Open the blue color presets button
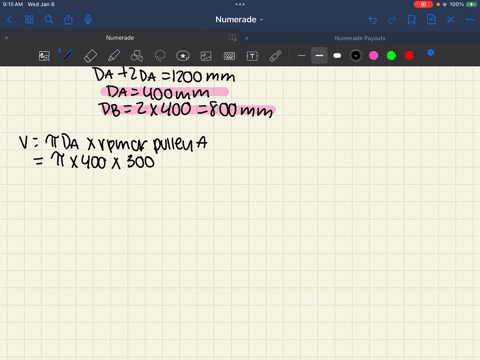Image resolution: width=480 pixels, height=360 pixels. pyautogui.click(x=427, y=55)
